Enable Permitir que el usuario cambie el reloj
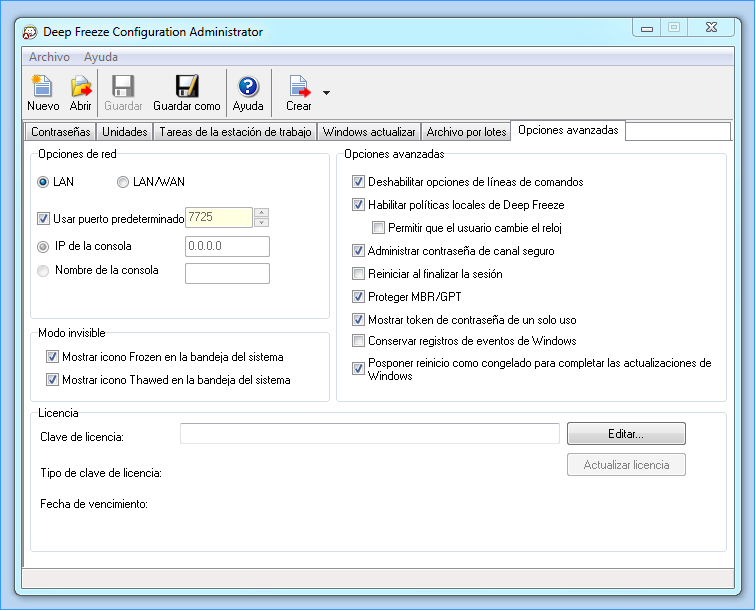 tap(378, 228)
